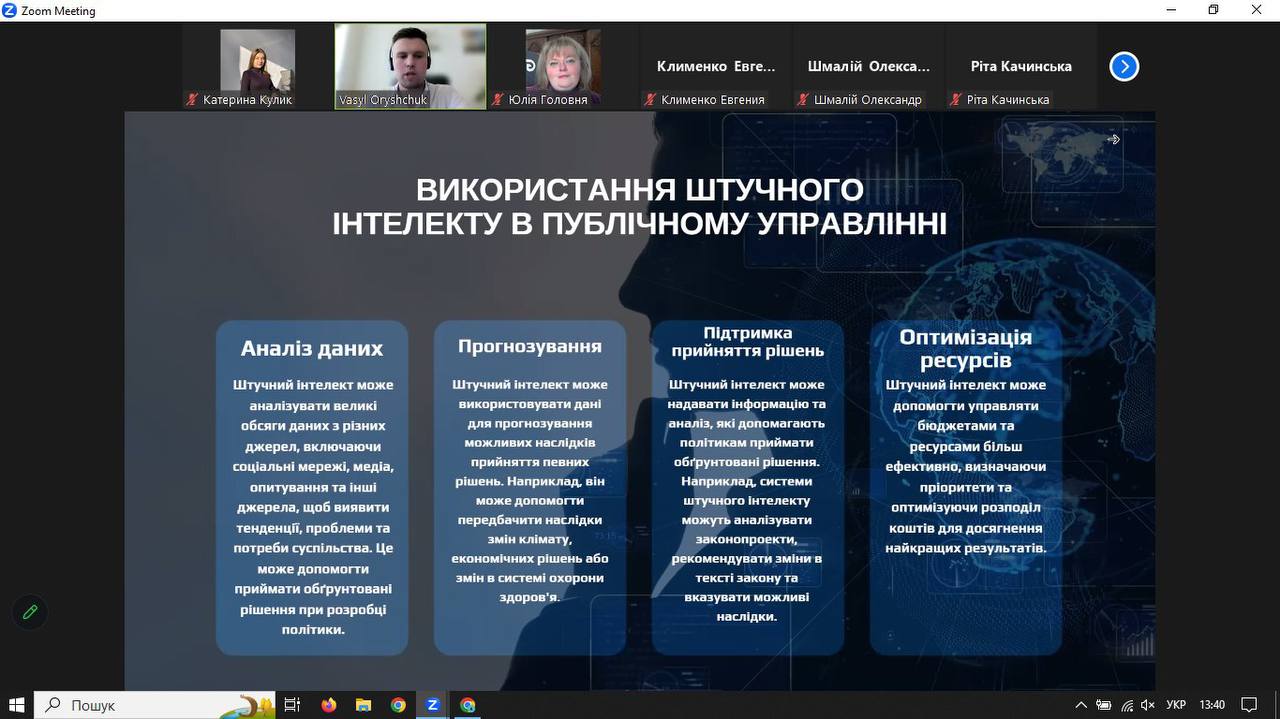Image resolution: width=1280 pixels, height=719 pixels.
Task: Click the 13:40 taskbar clock
Action: pyautogui.click(x=1211, y=705)
